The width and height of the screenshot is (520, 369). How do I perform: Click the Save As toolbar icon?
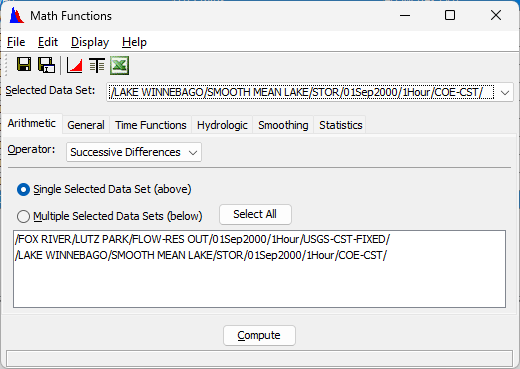click(x=46, y=65)
